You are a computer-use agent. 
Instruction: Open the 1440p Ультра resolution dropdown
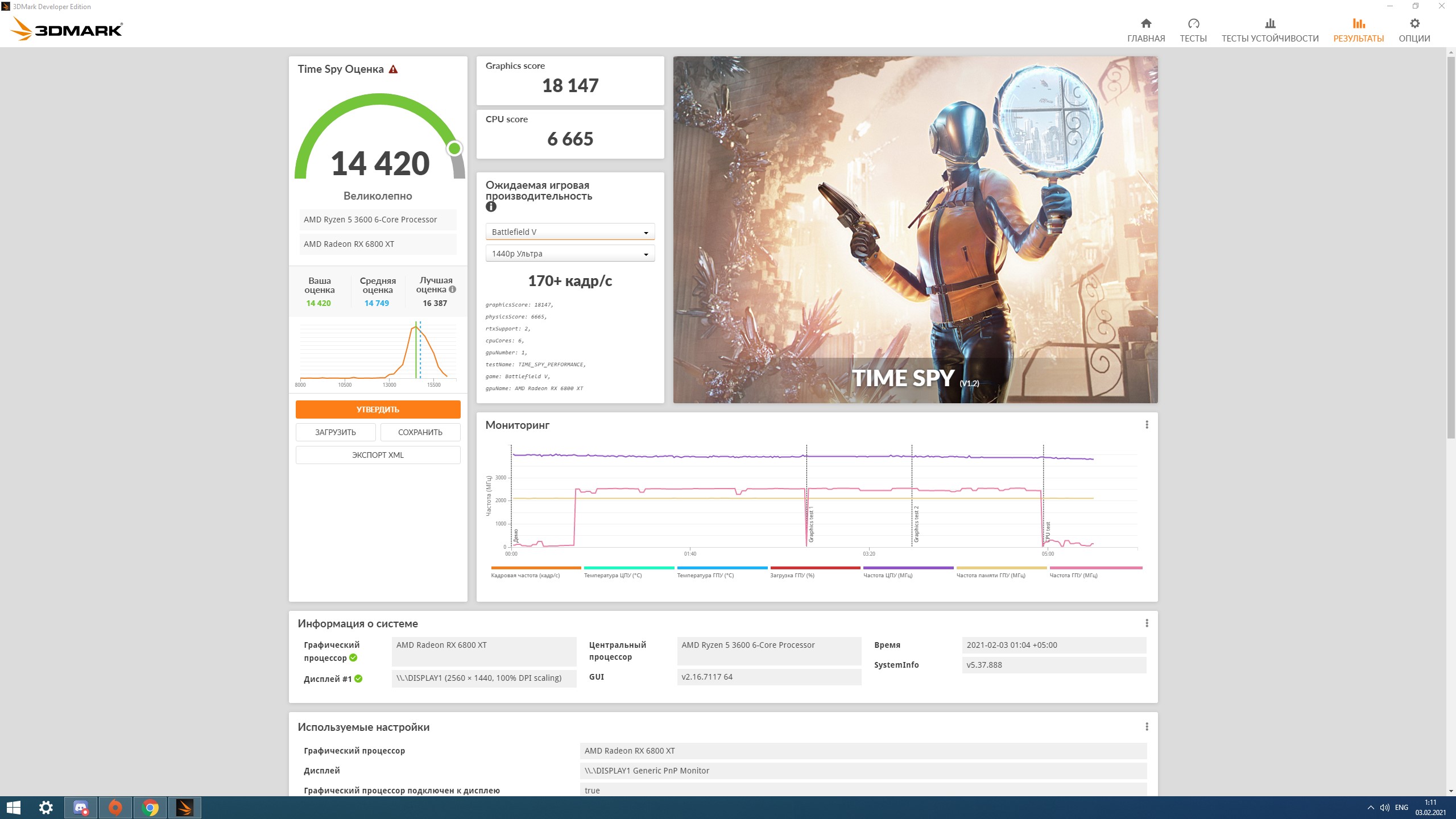coord(570,254)
